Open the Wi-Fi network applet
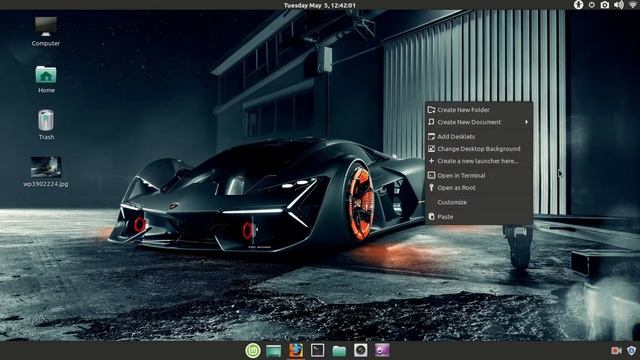This screenshot has width=640, height=360. [x=633, y=5]
